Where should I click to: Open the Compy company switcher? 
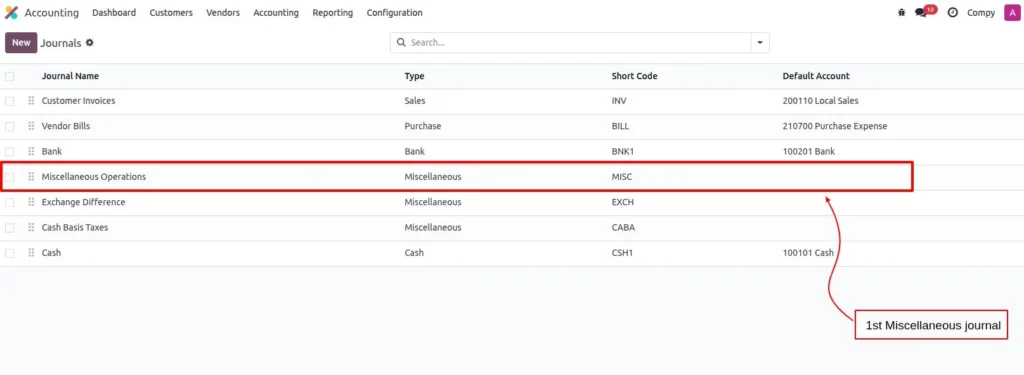981,12
